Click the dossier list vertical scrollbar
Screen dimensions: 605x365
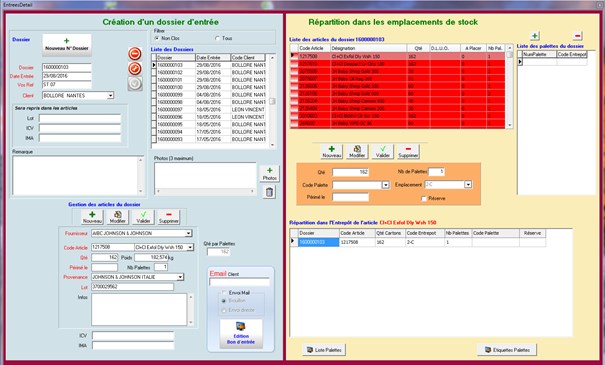click(x=272, y=101)
